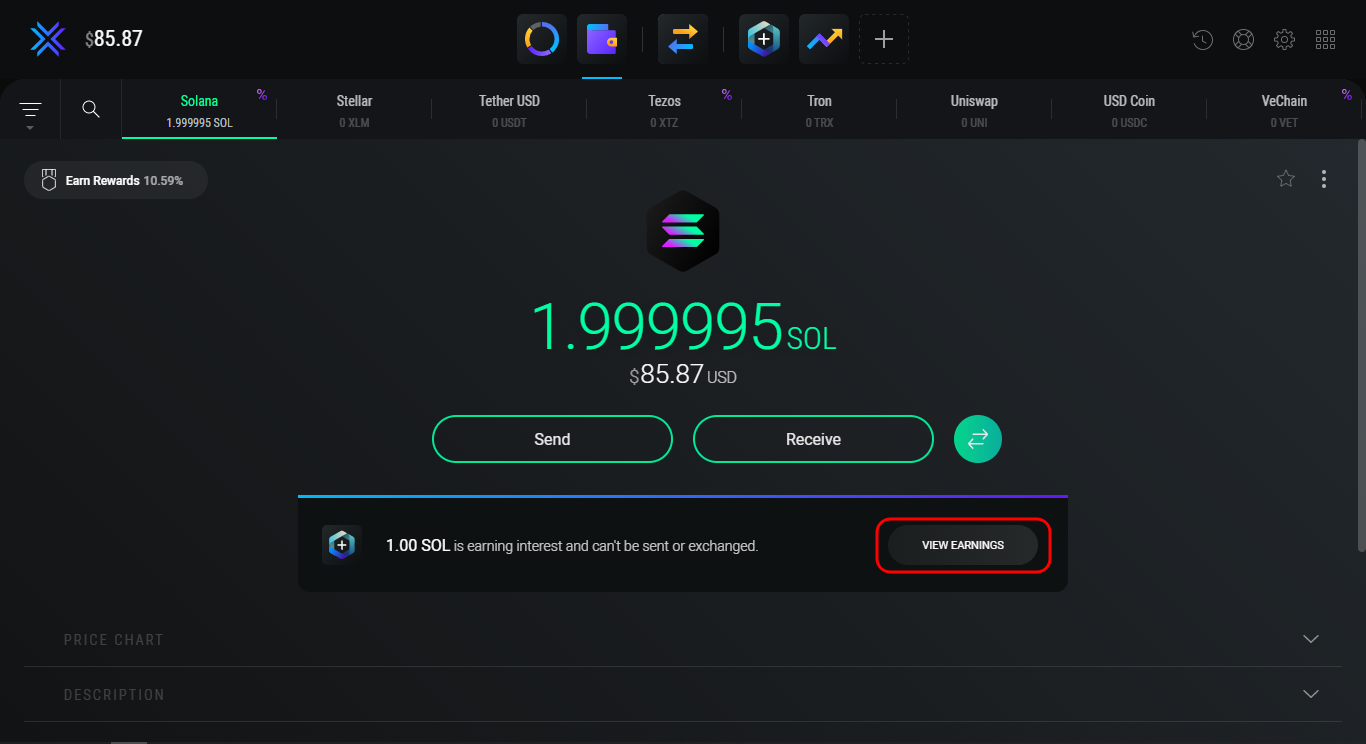Screen dimensions: 1366x744
Task: Expand the Price Chart section
Action: click(x=1310, y=639)
